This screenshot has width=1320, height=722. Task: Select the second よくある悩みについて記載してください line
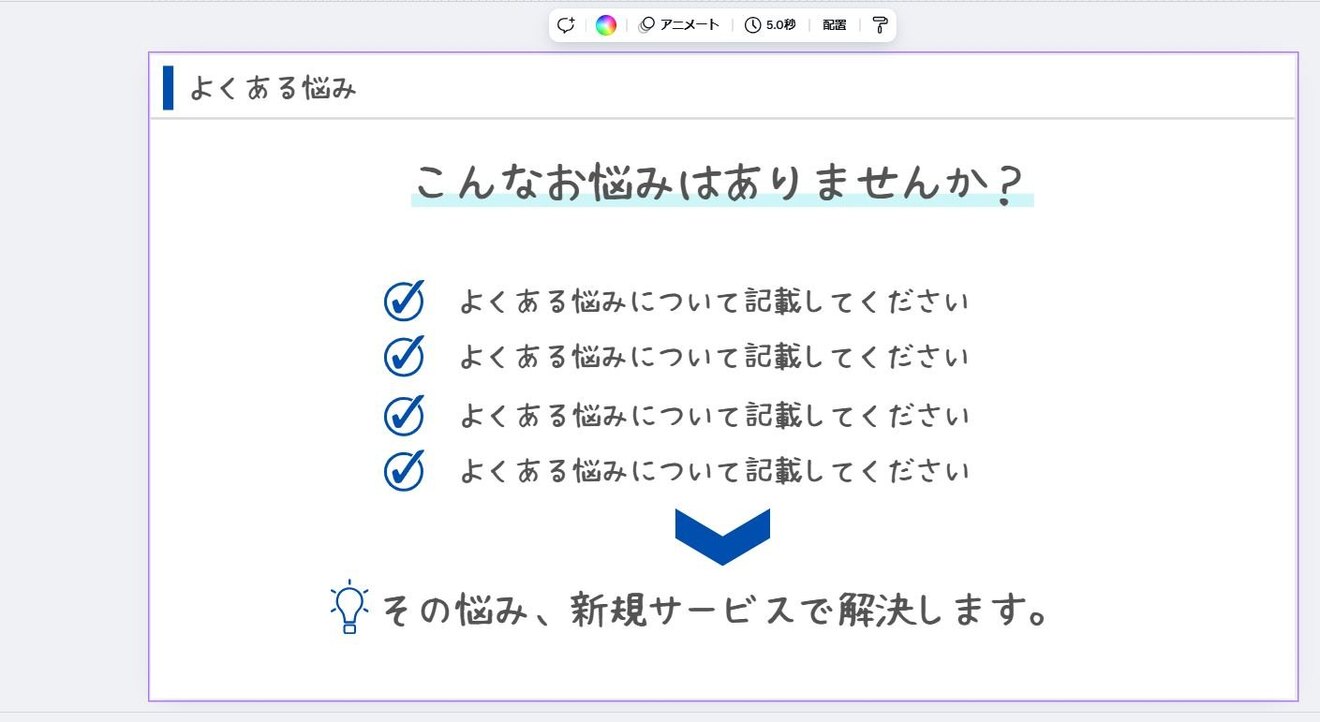(x=714, y=356)
